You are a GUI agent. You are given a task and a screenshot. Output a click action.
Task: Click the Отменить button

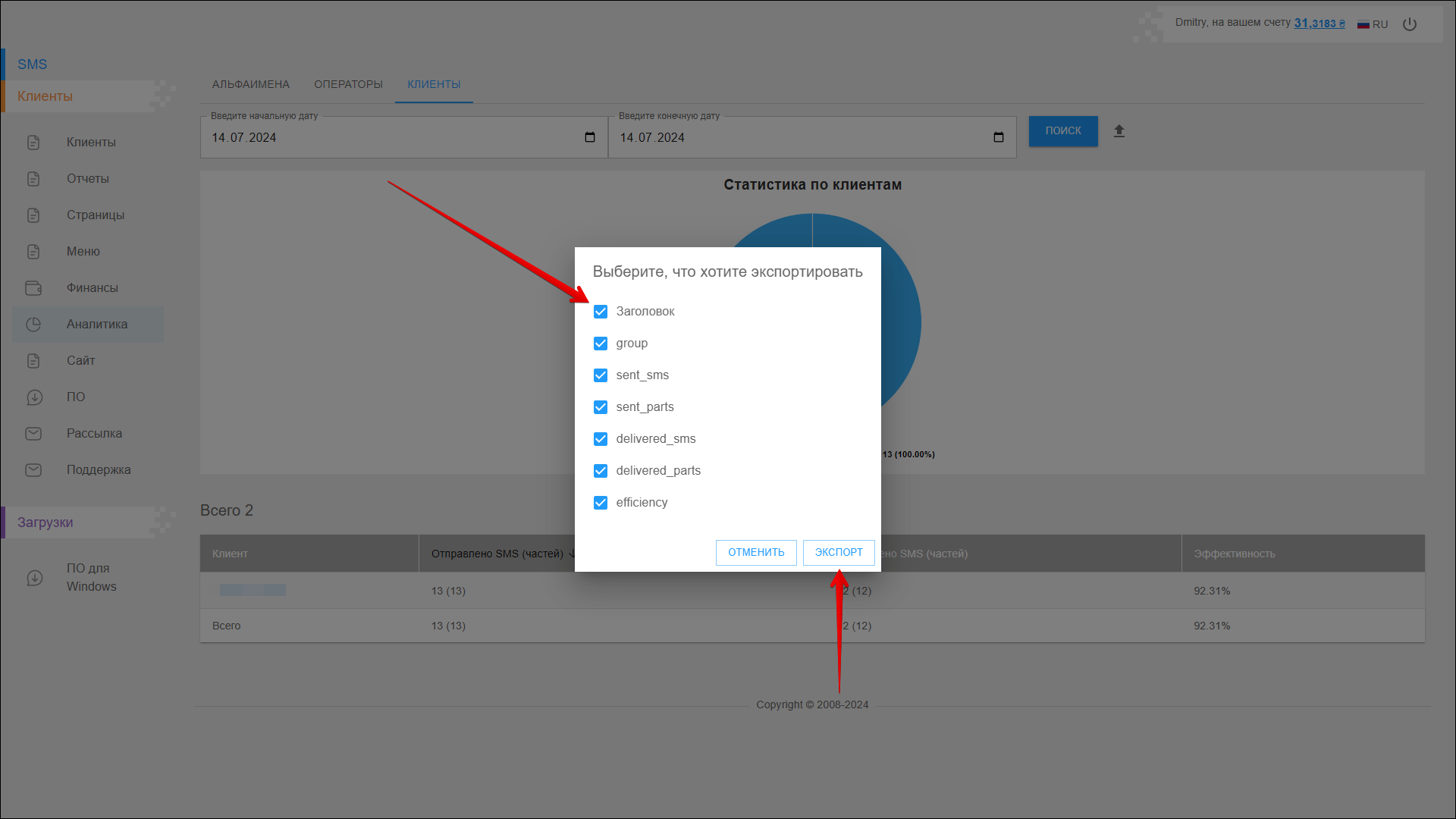(756, 553)
